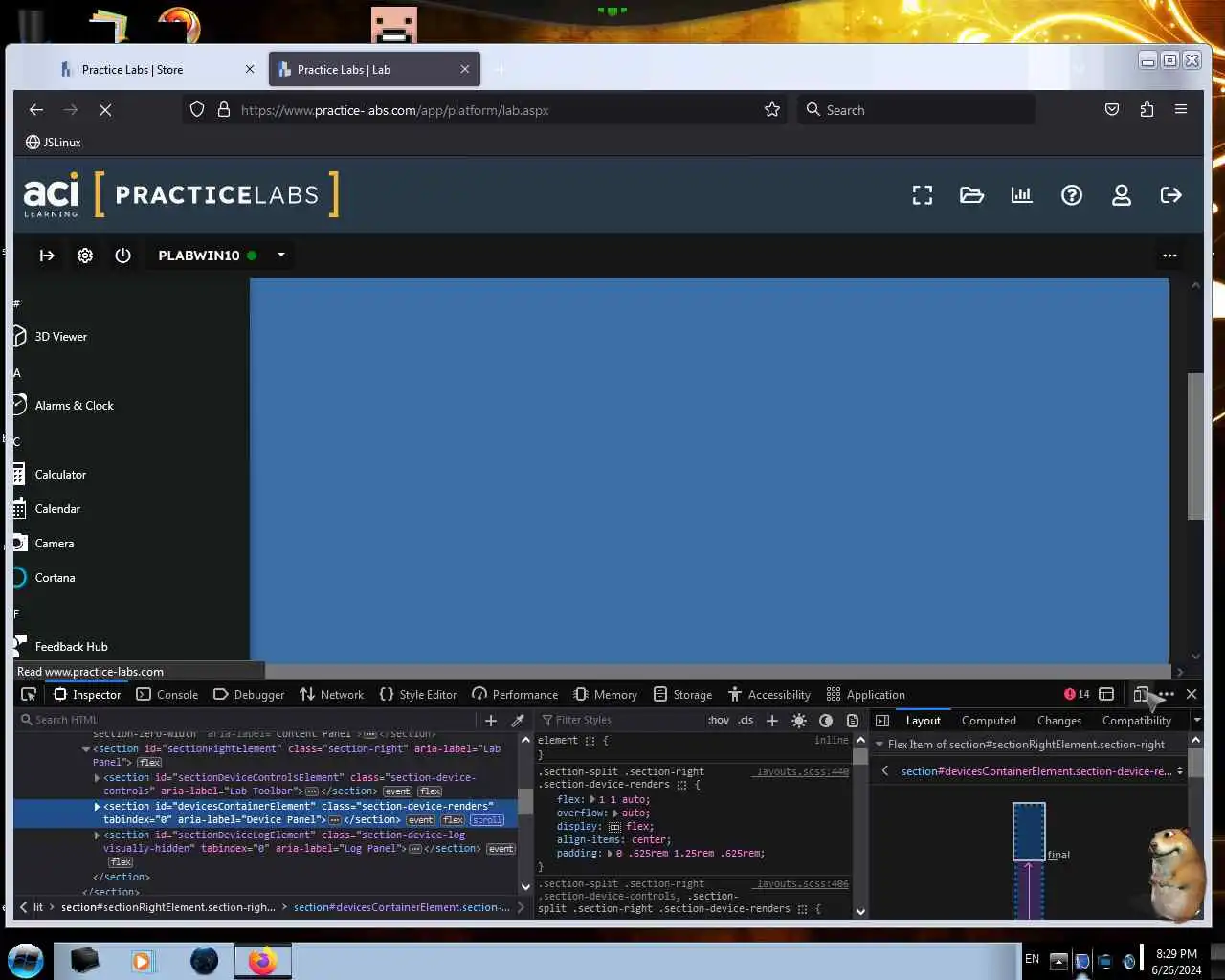Screen dimensions: 1225x980
Task: Toggle dark color scheme simulation icon
Action: coord(826,721)
